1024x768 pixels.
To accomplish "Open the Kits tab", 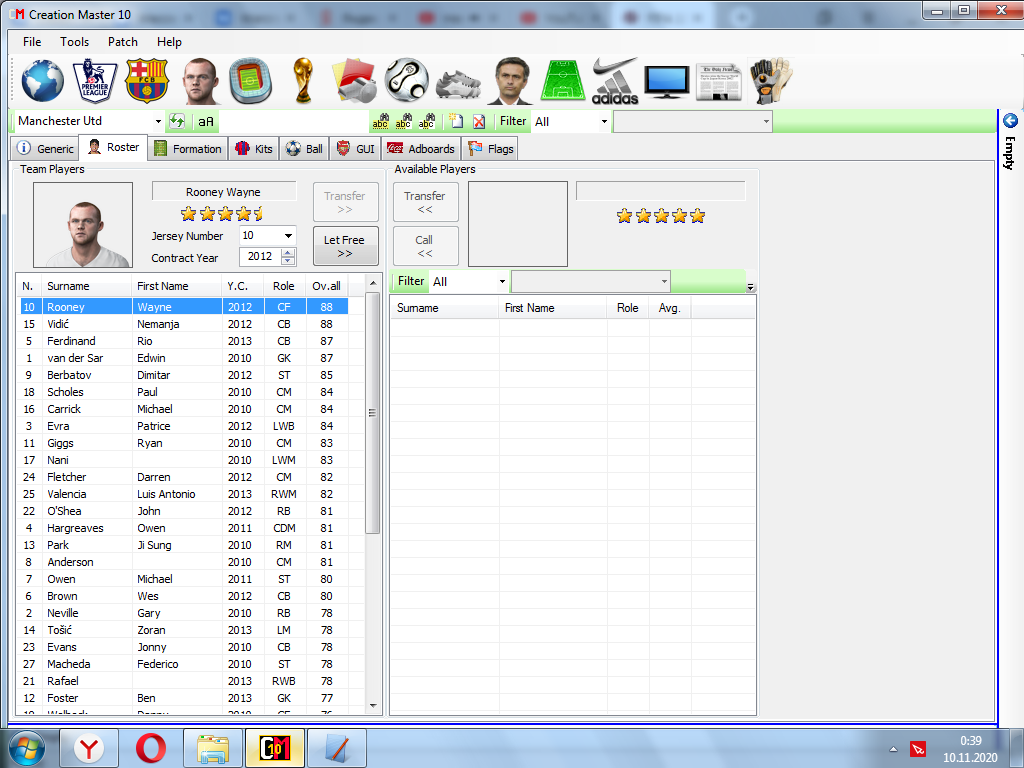I will [x=254, y=149].
